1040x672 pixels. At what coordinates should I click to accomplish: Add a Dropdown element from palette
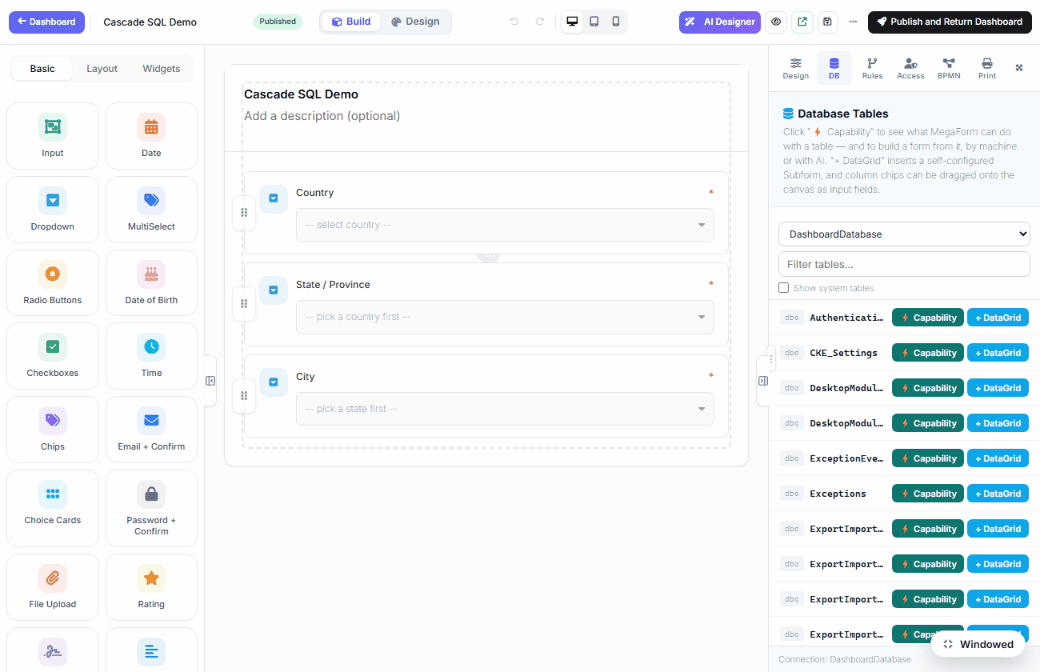click(52, 210)
